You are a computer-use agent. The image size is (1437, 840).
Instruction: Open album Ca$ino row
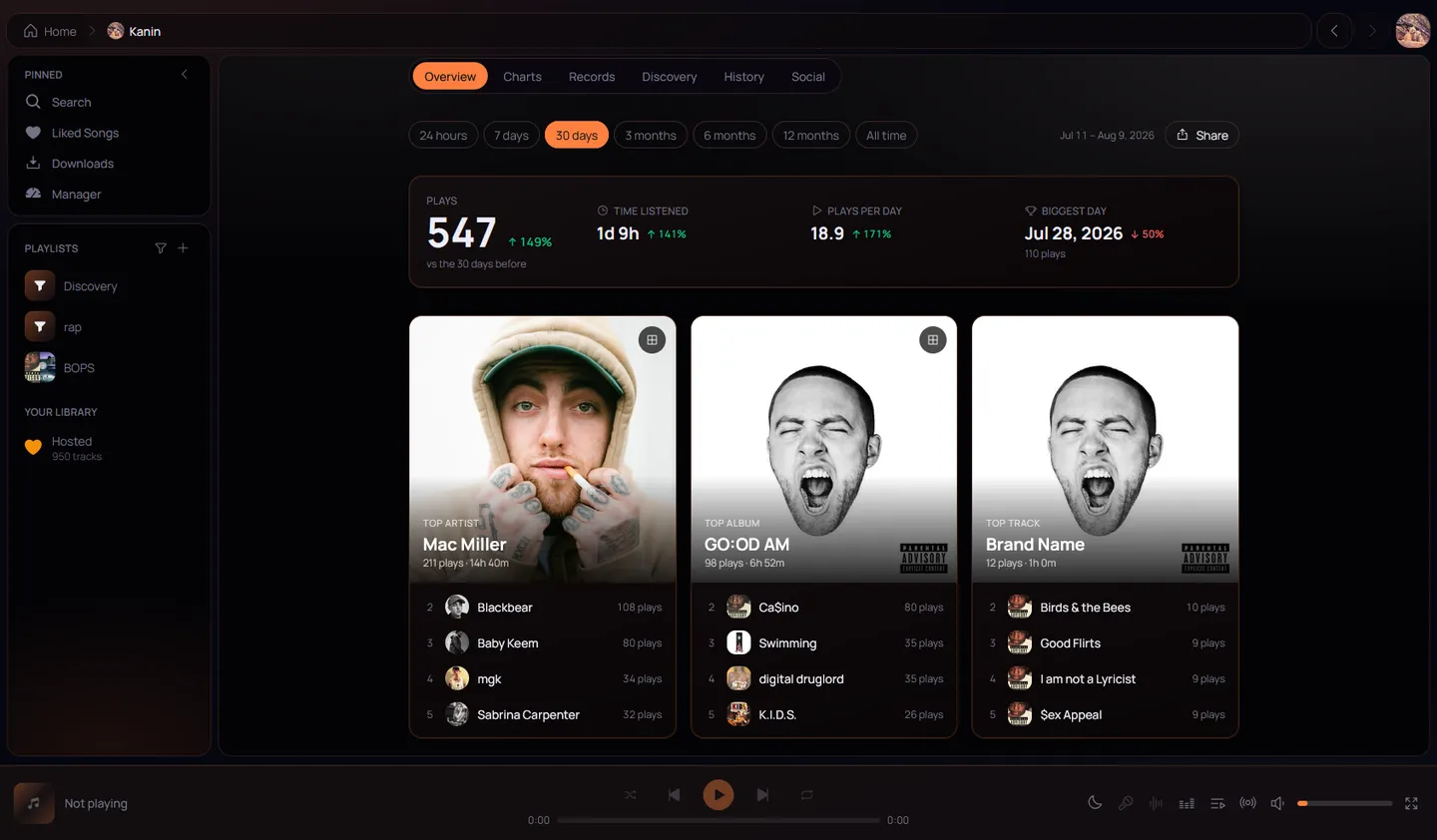[x=824, y=608]
